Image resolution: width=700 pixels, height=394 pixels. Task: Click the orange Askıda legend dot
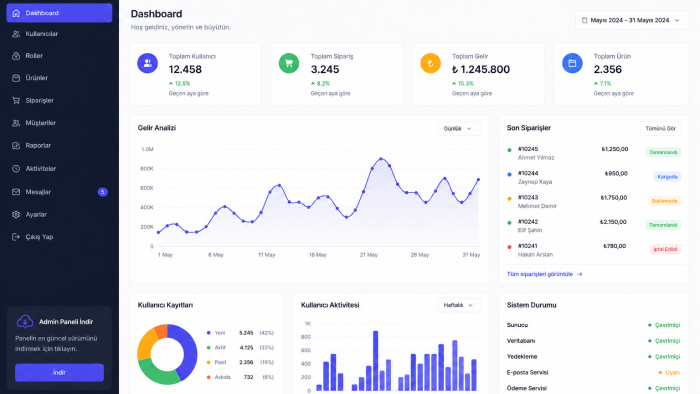click(208, 377)
